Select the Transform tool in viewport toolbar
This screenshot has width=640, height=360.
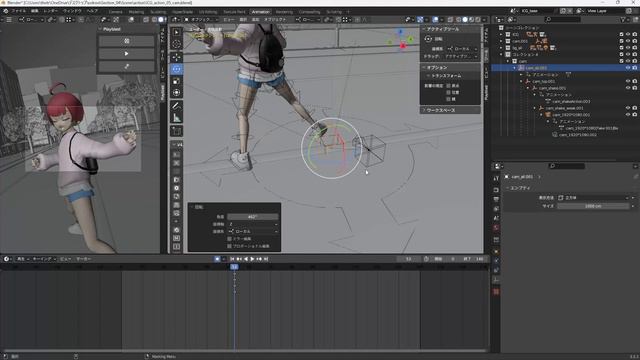[176, 93]
